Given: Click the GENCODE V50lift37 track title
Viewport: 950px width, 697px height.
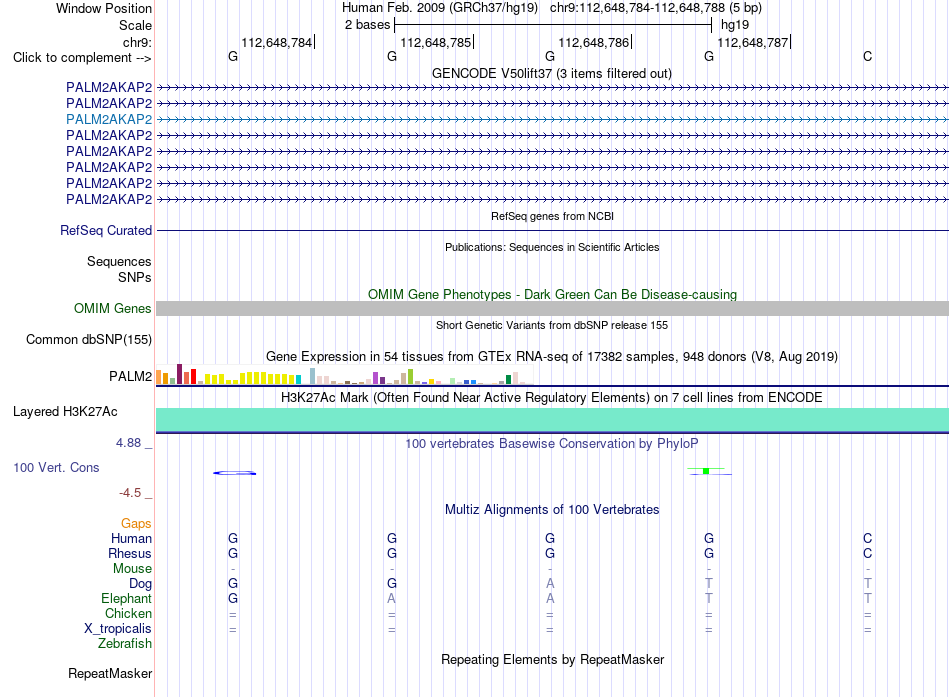Looking at the screenshot, I should pos(552,73).
